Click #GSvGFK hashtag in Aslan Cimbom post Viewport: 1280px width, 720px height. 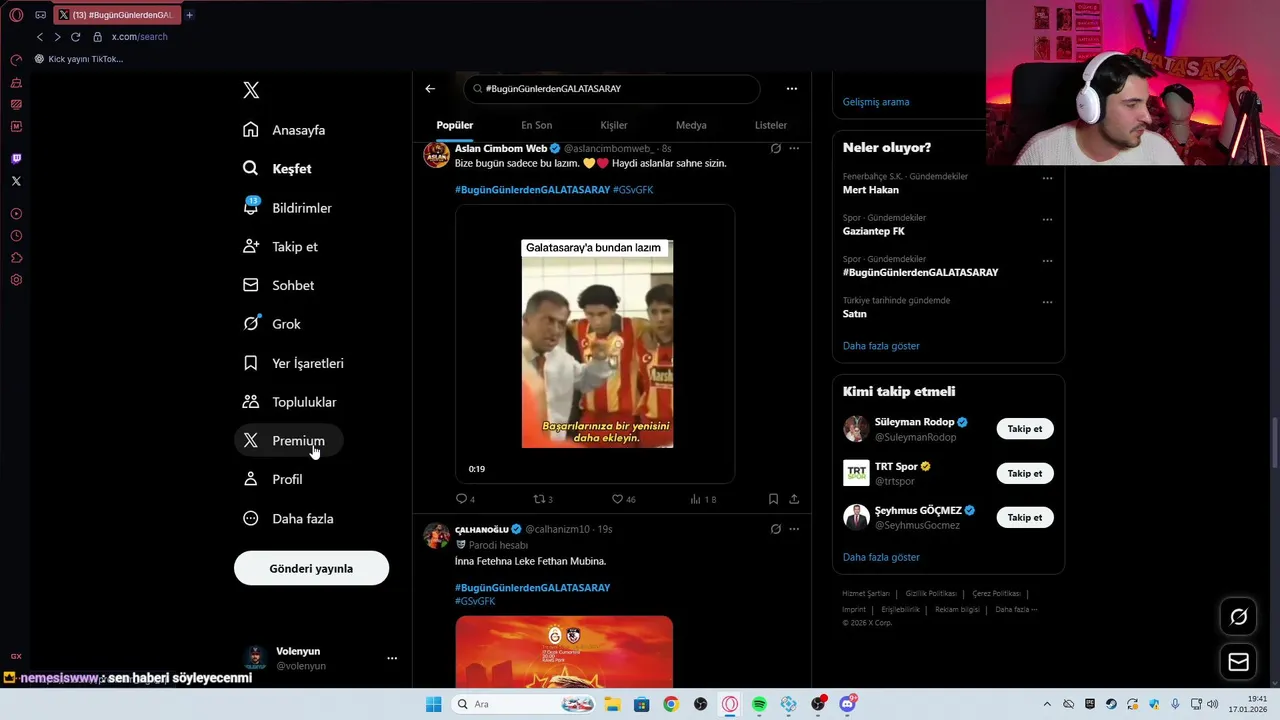(633, 190)
